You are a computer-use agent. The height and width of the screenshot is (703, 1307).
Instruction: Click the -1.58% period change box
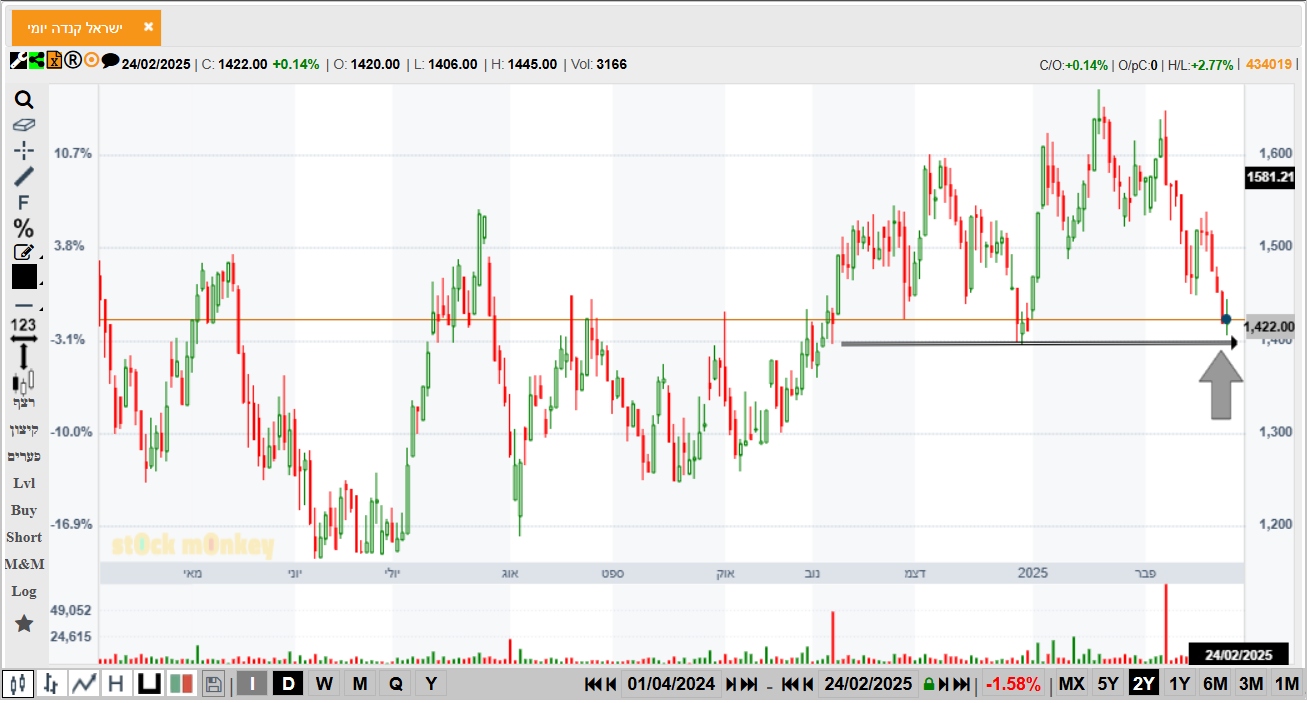(1014, 684)
